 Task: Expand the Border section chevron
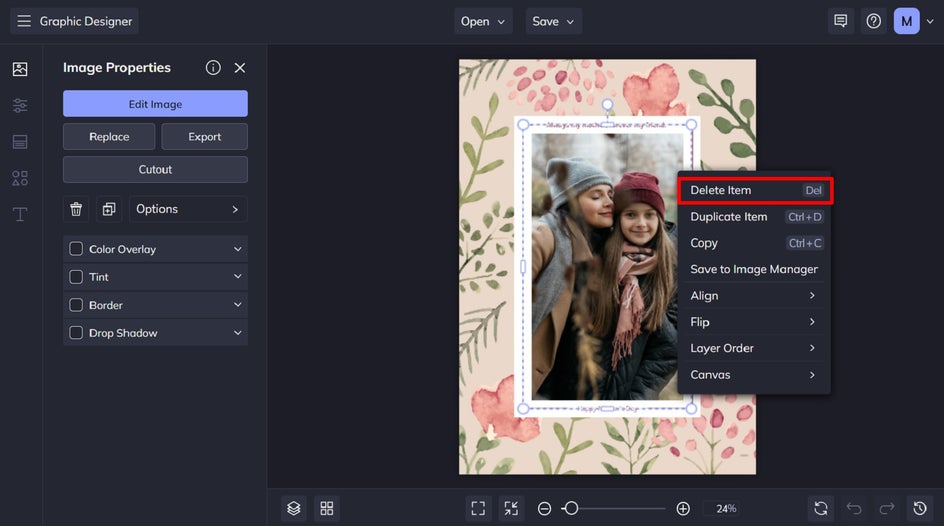click(238, 305)
